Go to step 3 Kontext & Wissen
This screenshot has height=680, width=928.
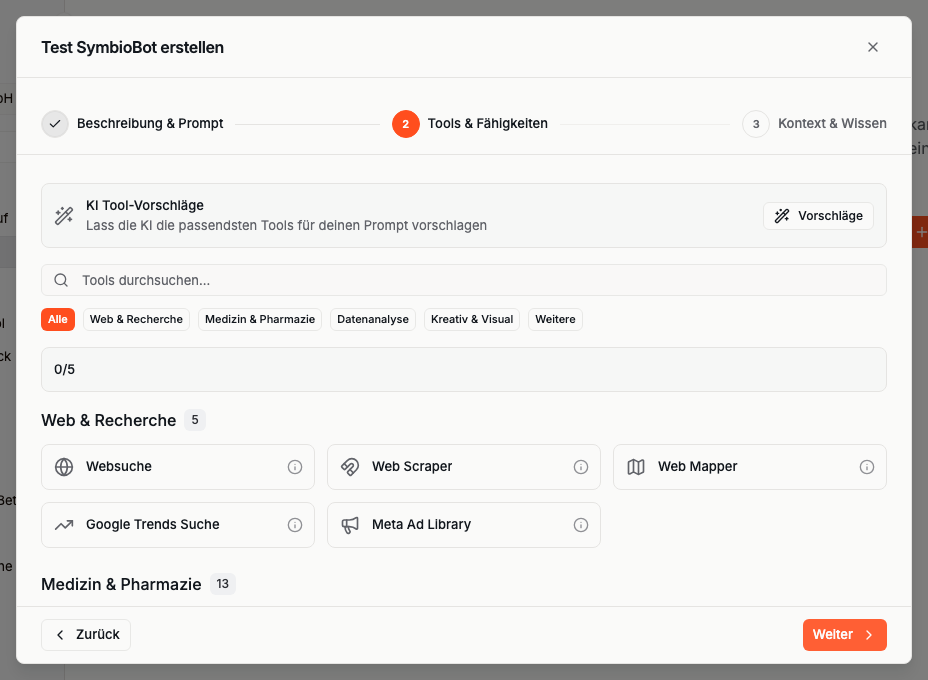point(815,124)
